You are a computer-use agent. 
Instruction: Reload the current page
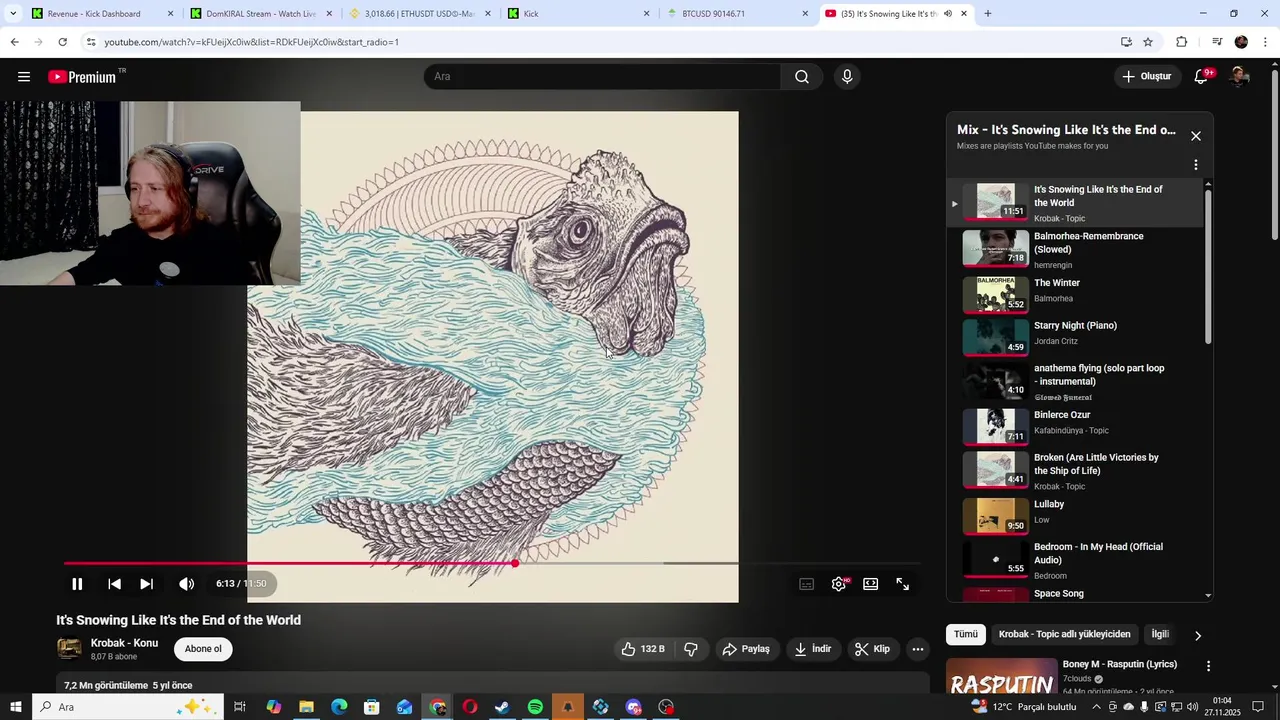pyautogui.click(x=62, y=42)
